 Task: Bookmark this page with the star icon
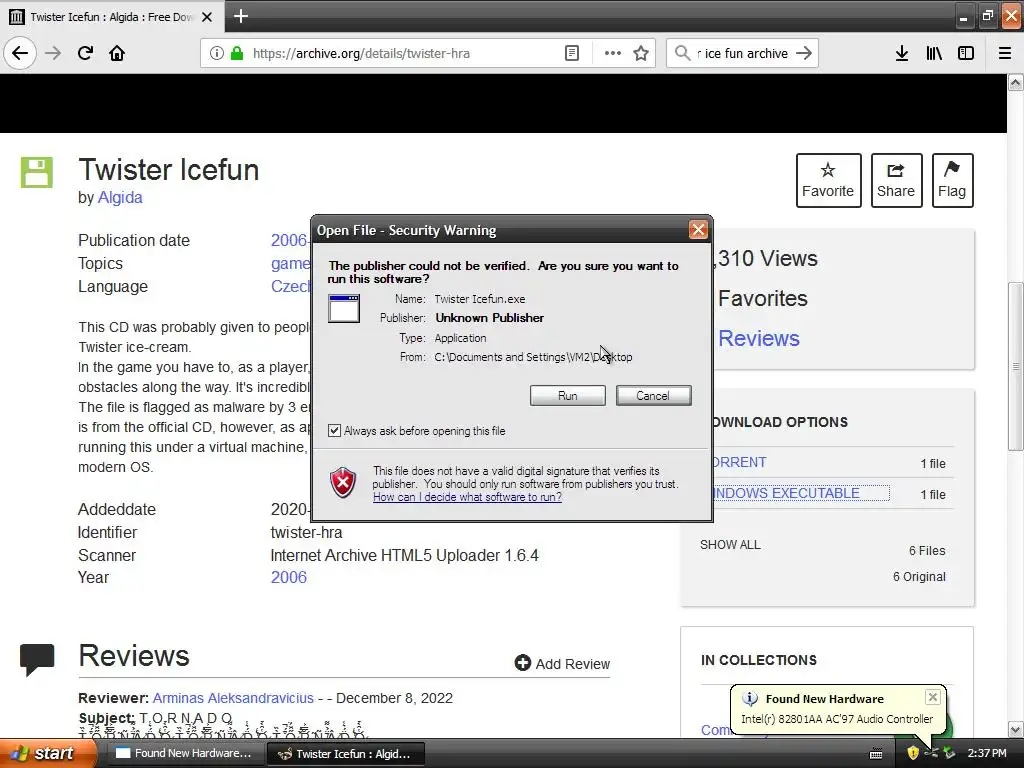pos(641,53)
